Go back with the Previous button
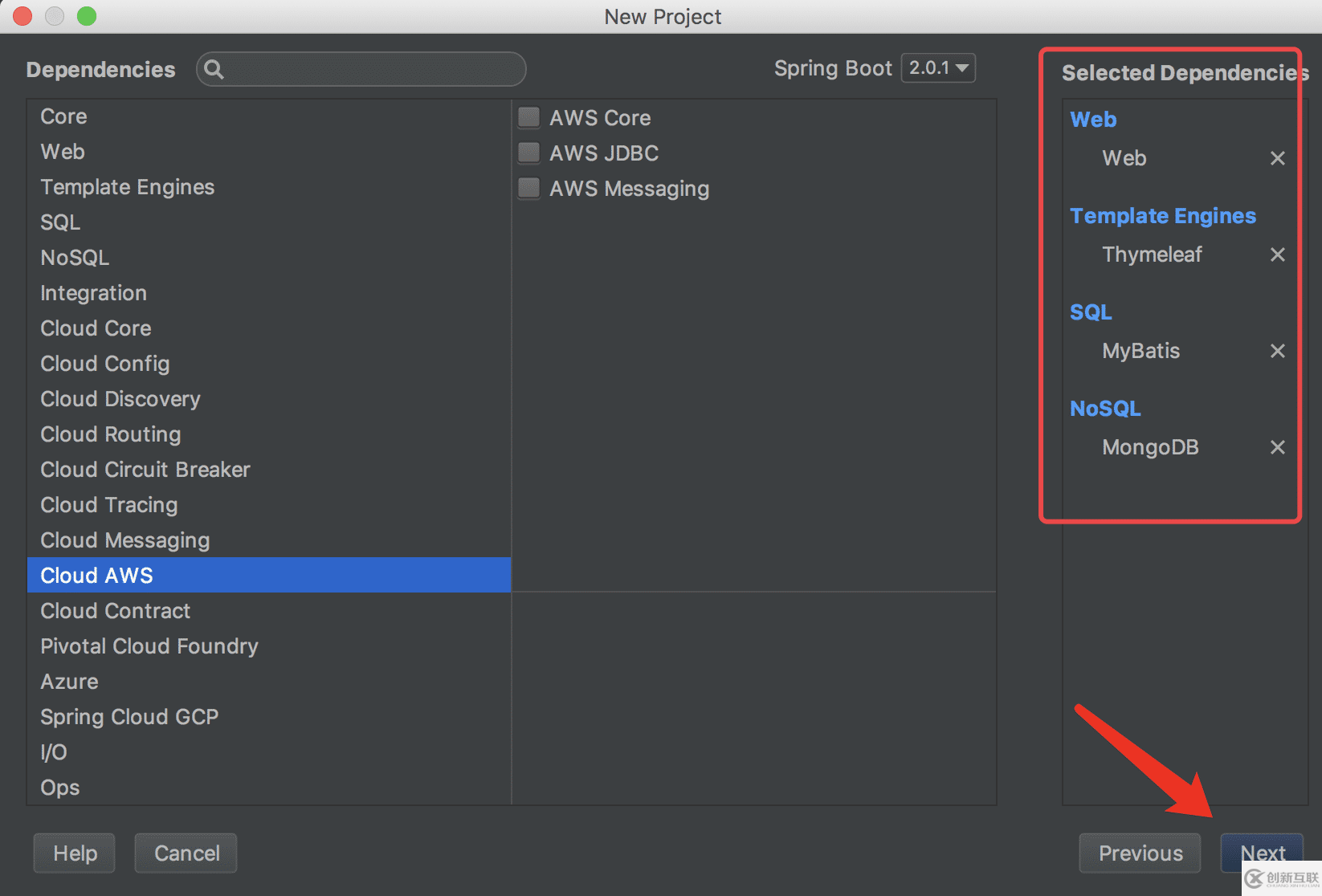 1140,853
